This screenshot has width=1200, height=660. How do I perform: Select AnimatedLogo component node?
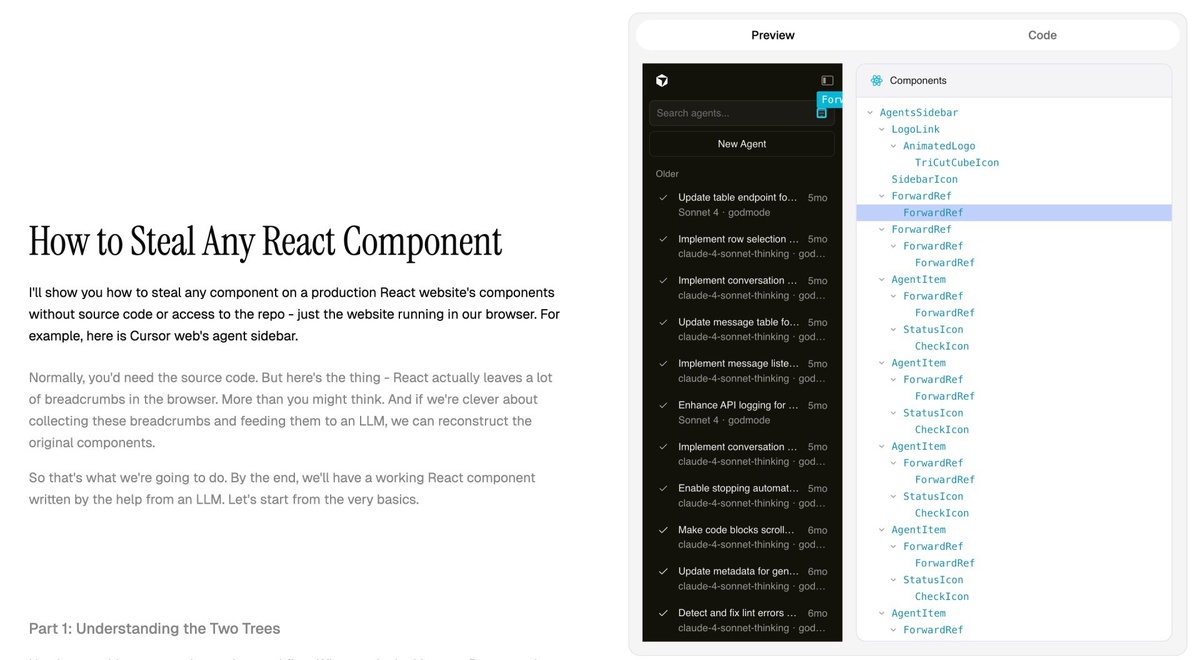click(939, 146)
